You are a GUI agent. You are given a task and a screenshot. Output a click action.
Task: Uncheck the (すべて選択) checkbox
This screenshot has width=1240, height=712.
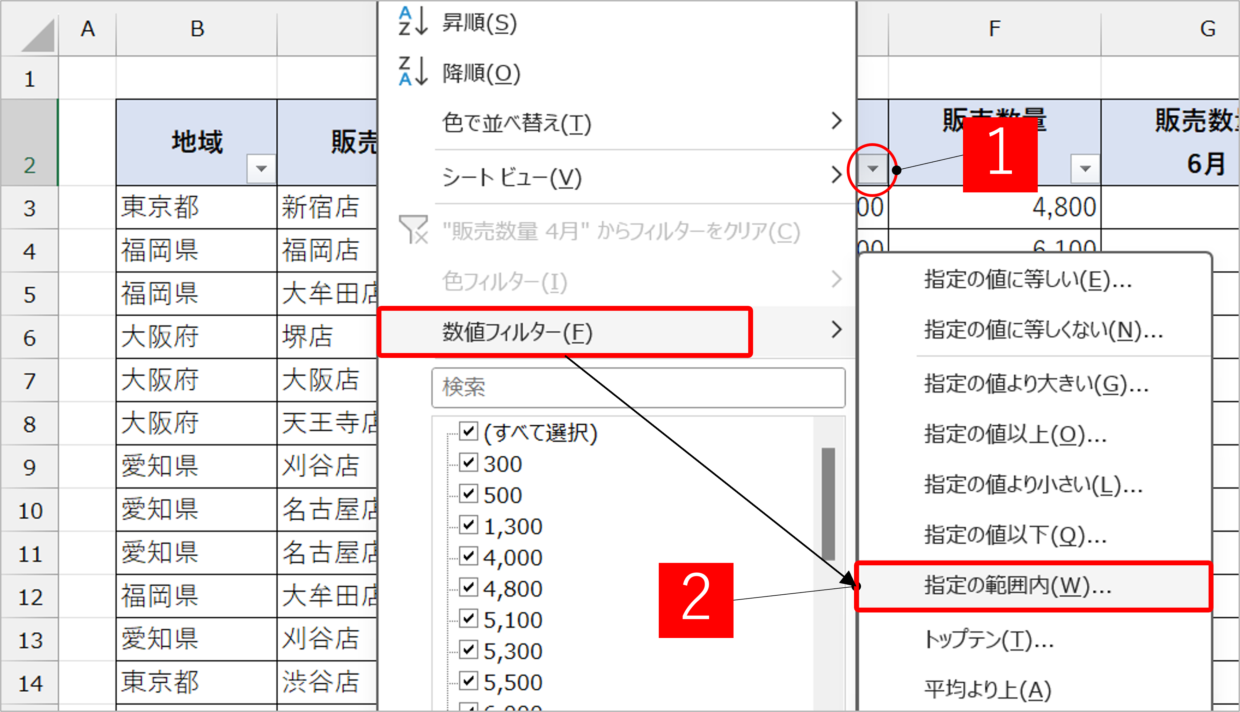click(468, 433)
